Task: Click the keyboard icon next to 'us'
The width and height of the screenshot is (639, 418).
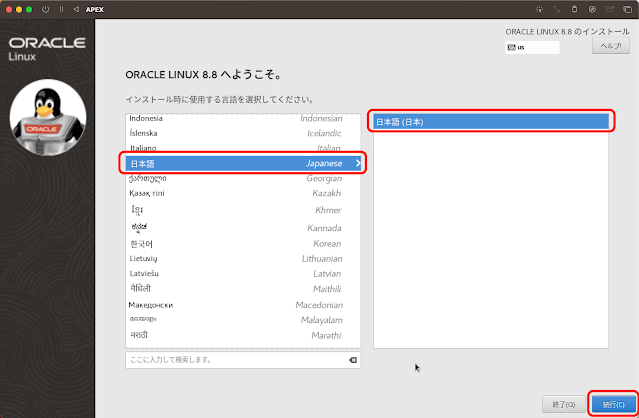Action: click(511, 47)
